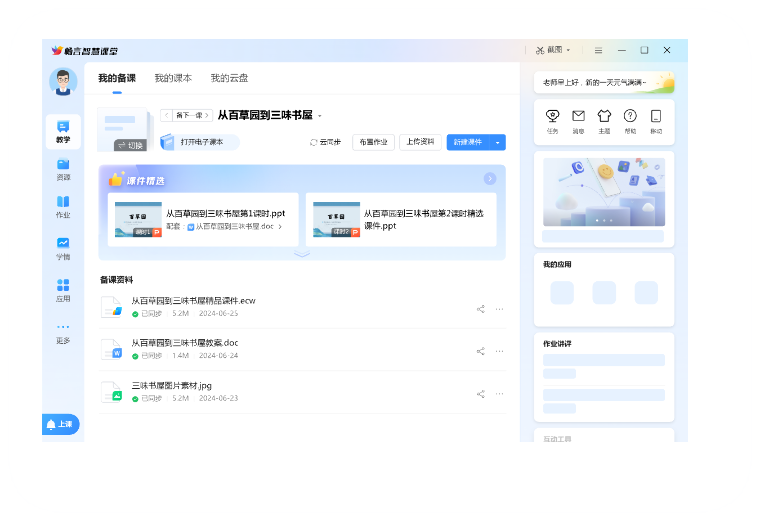Open the 作业 (Homework) sidebar icon
Screen dimensions: 760x521
point(63,207)
